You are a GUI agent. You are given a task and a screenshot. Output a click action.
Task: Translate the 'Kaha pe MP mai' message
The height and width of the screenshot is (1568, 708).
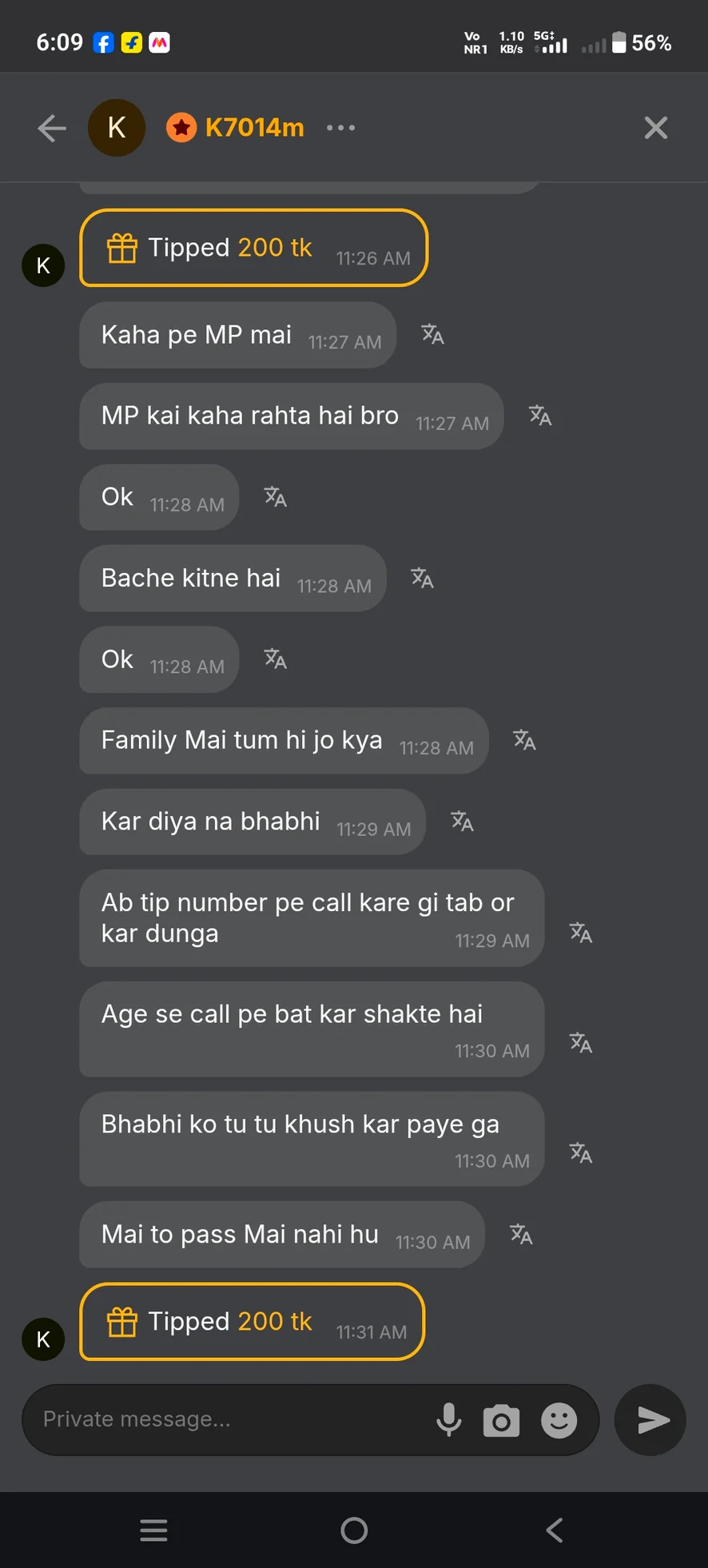tap(433, 334)
